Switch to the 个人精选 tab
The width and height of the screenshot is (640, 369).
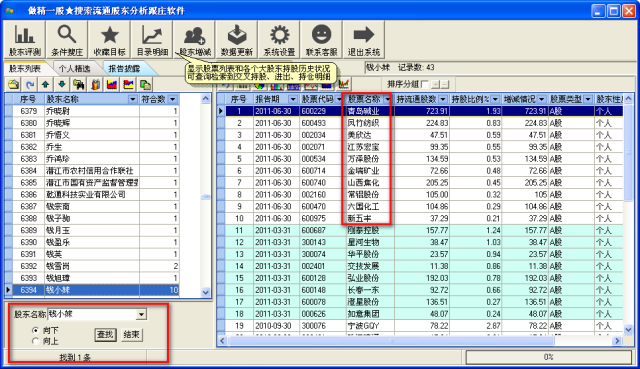[x=74, y=69]
